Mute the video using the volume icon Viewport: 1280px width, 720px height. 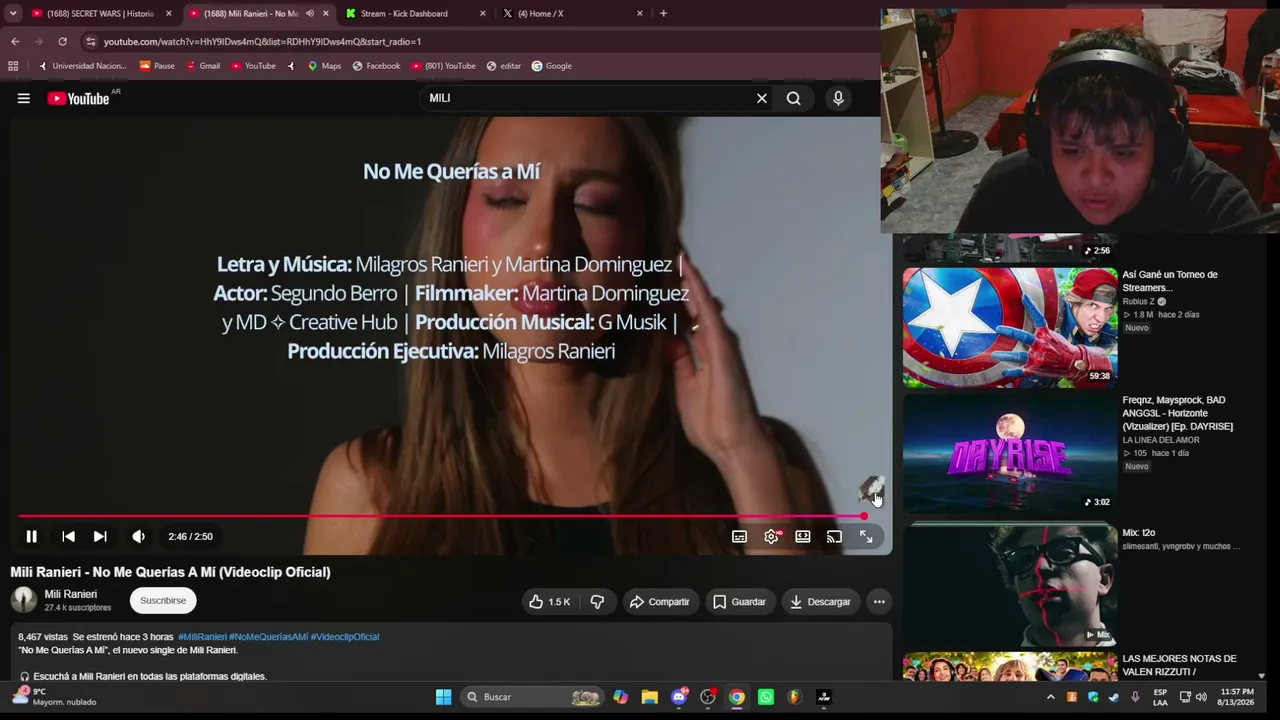(138, 537)
